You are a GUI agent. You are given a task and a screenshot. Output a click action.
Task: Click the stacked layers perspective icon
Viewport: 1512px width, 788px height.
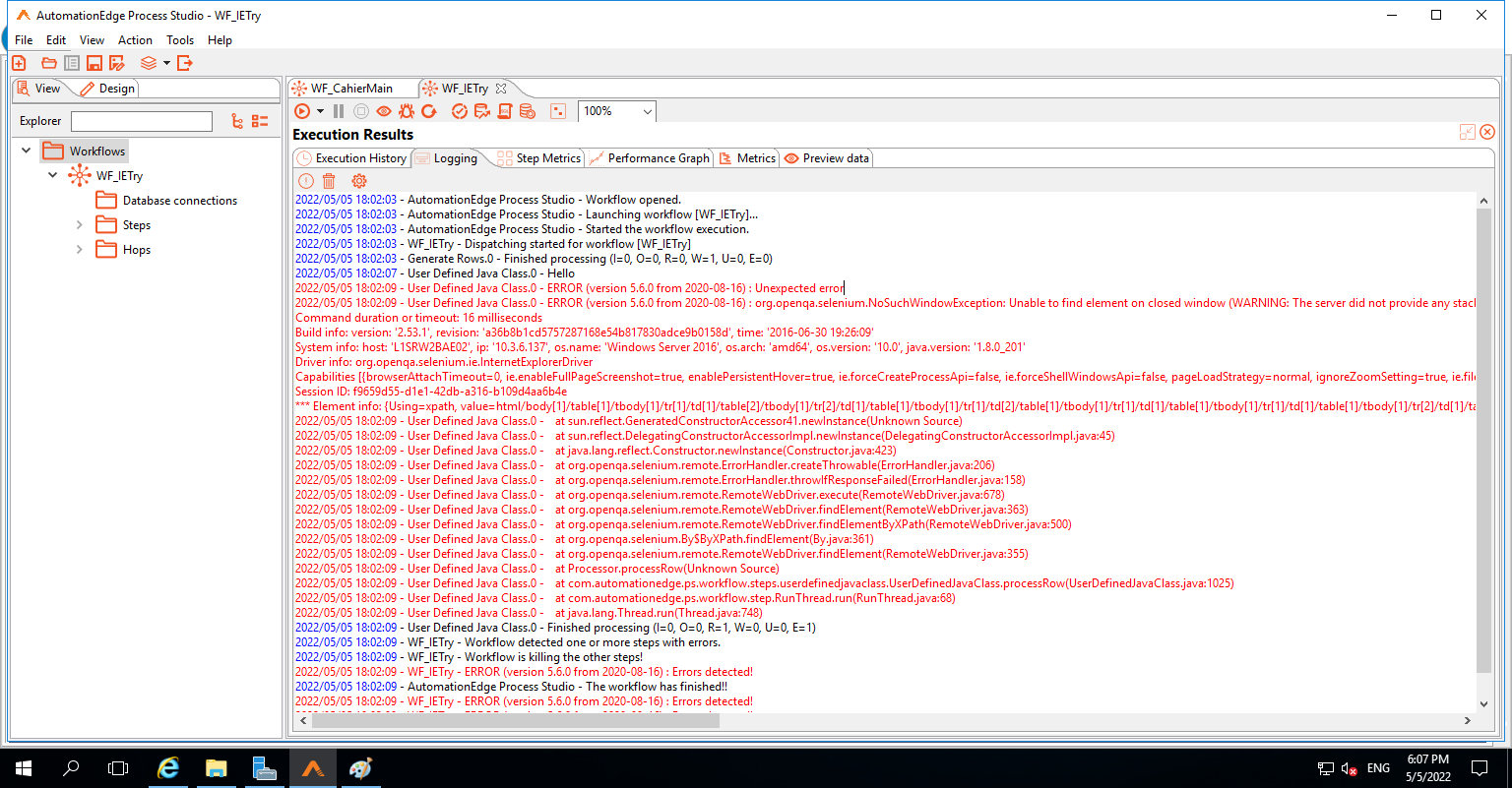pos(149,63)
